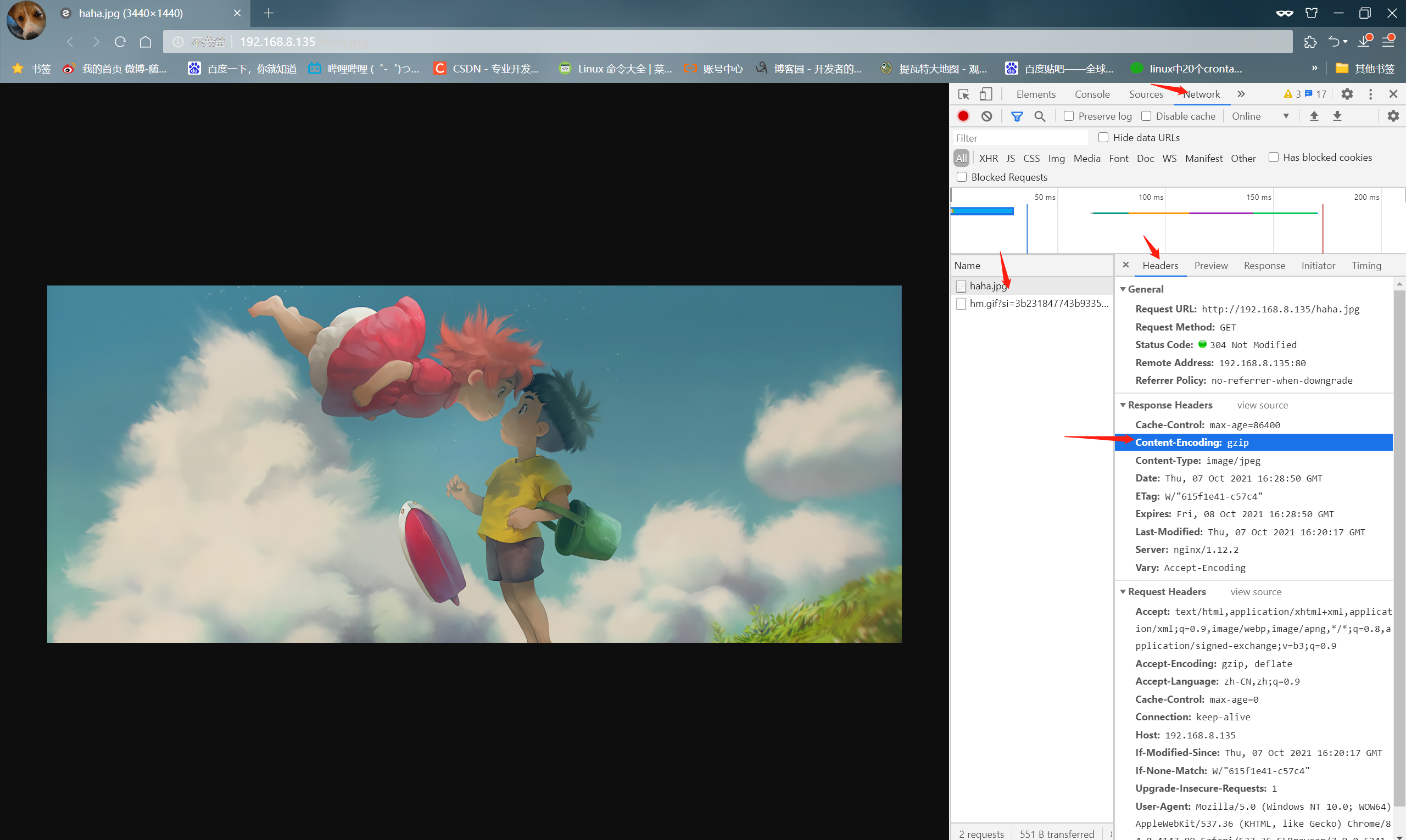Filter requests by XHR type
Screen dimensions: 1406x840
(989, 159)
